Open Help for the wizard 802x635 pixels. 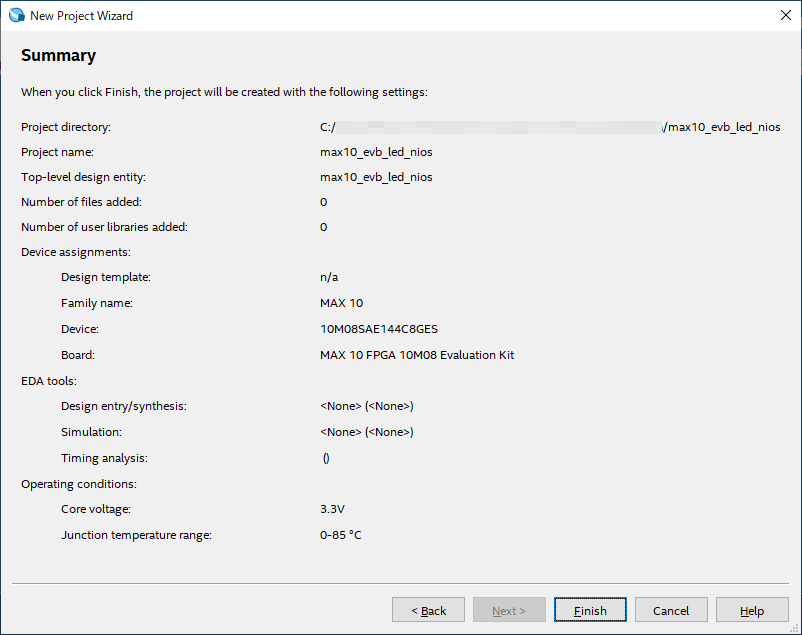click(x=752, y=610)
